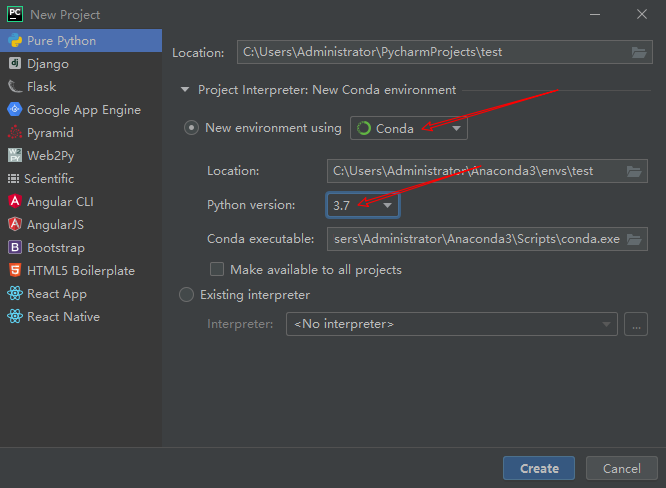Browse folder icon for Conda executable
This screenshot has height=488, width=666.
pos(634,239)
